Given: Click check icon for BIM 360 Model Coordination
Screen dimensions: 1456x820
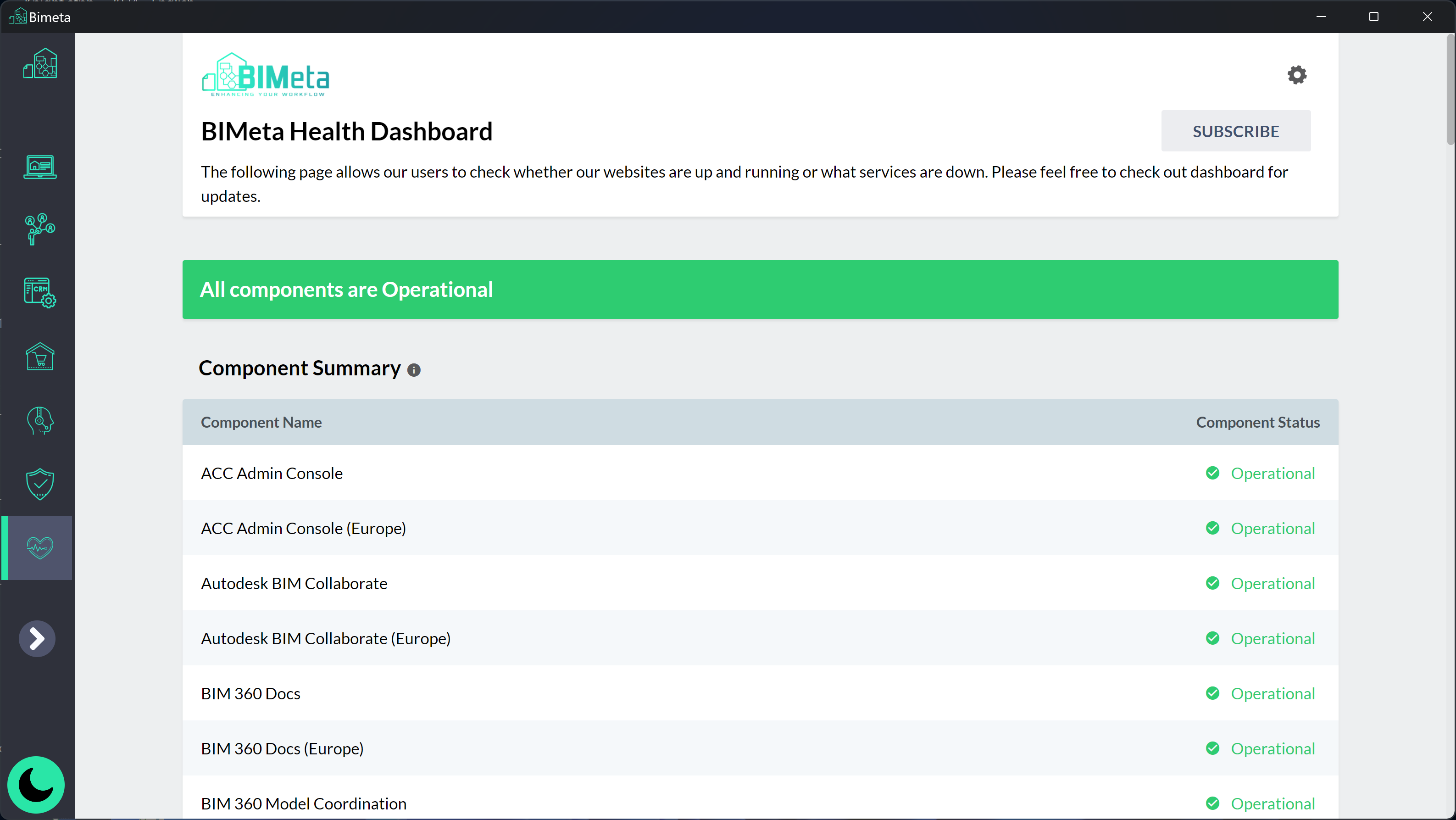Looking at the screenshot, I should [1212, 803].
